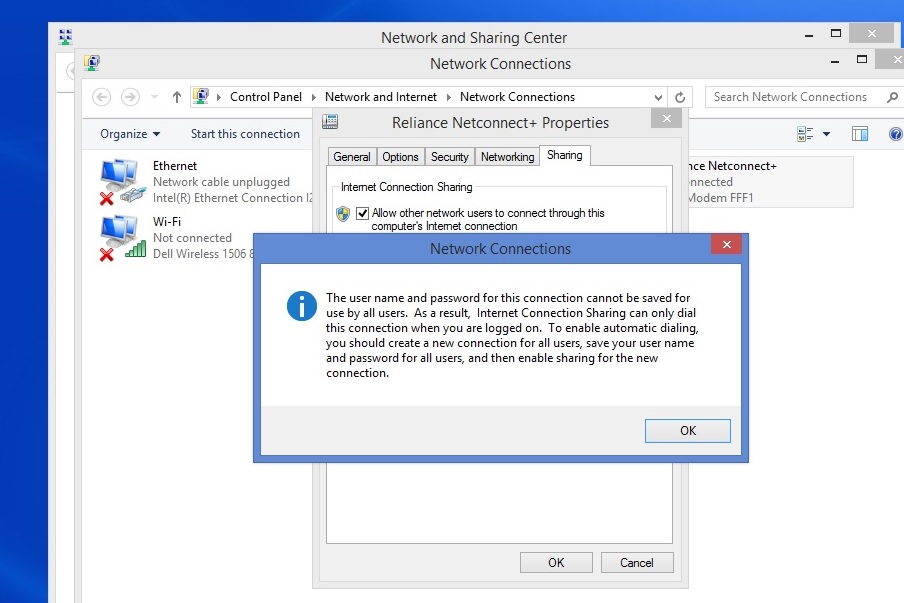Open the Organize dropdown menu
This screenshot has width=904, height=603.
(130, 134)
